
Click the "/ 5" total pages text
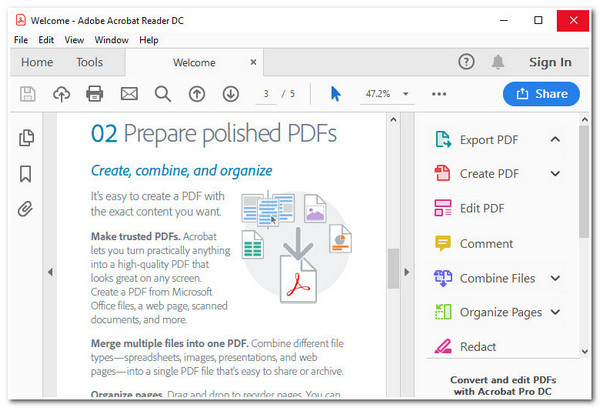click(x=288, y=94)
